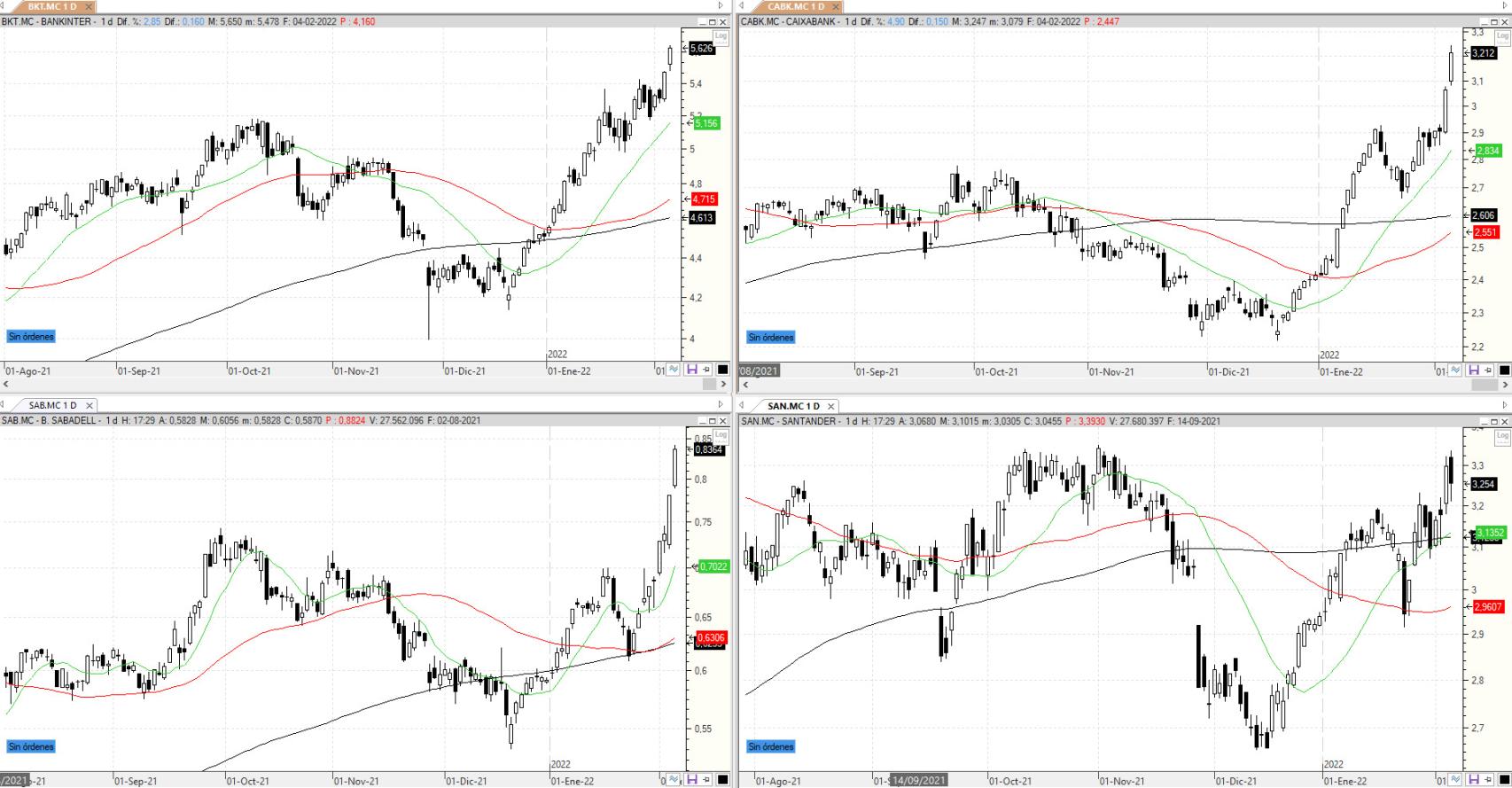Click the indicators icon in Bankinter chart

pos(674,370)
